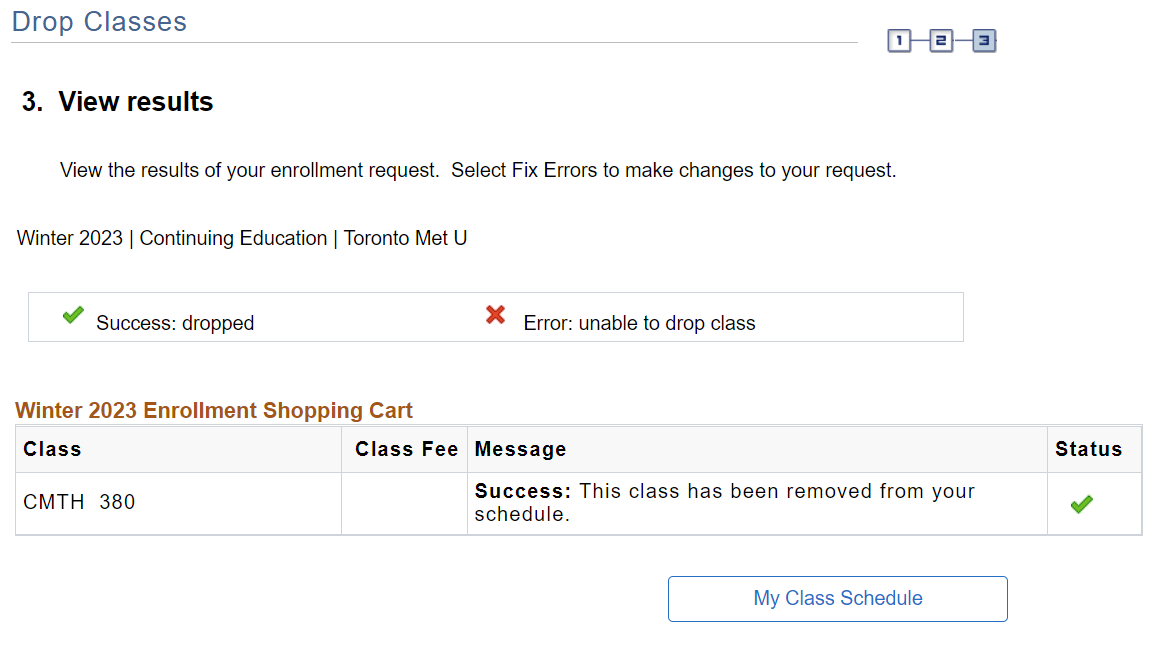Select the 'Status' column header
1171x647 pixels.
pyautogui.click(x=1088, y=450)
